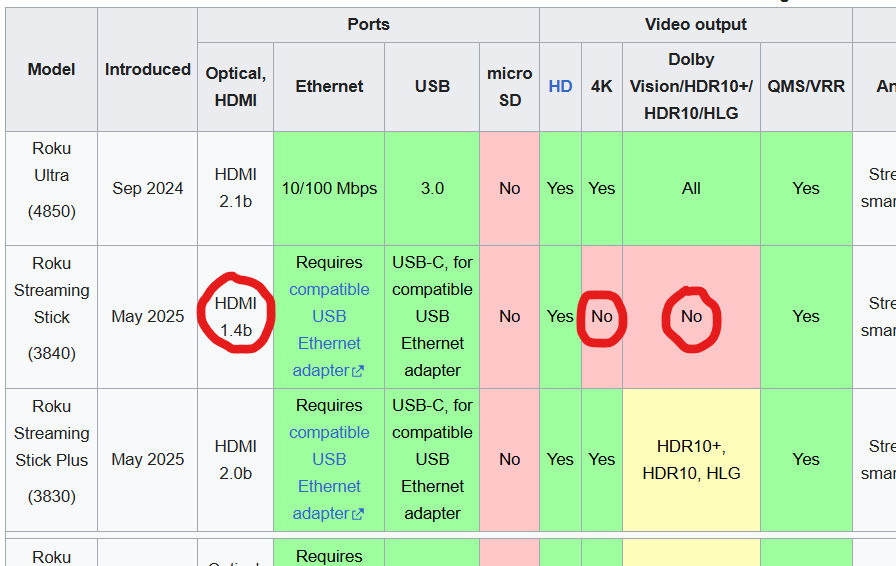Click external link icon in Streaming Stick Plus row

(358, 514)
